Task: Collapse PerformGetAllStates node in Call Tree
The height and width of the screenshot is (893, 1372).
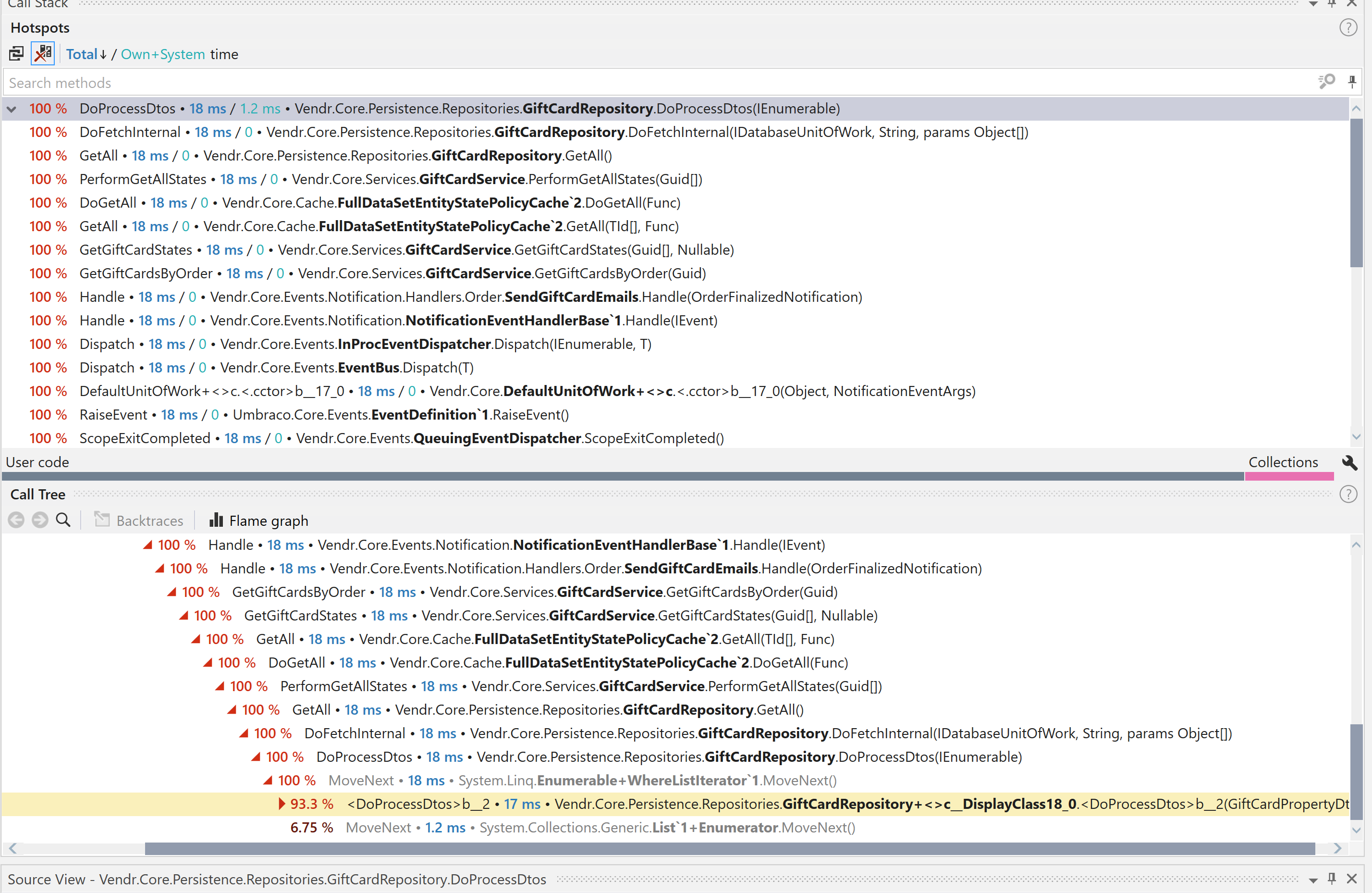Action: [x=220, y=686]
